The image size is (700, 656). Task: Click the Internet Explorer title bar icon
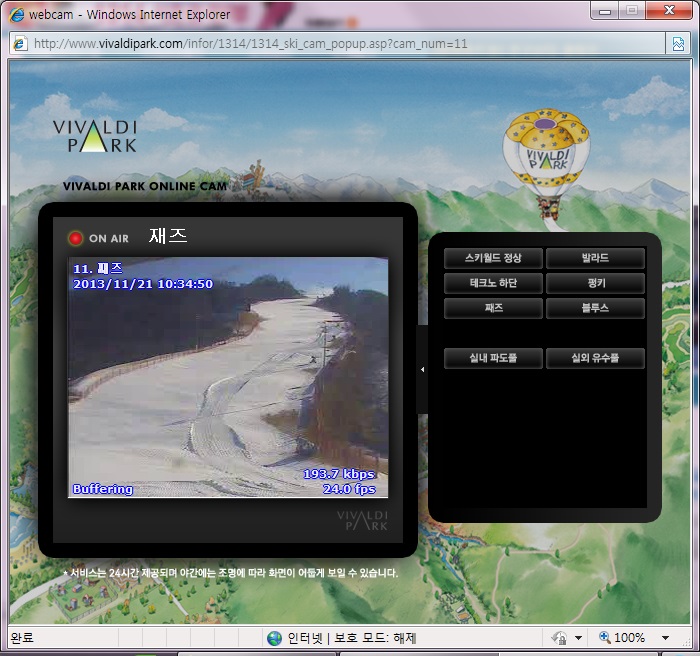(17, 14)
